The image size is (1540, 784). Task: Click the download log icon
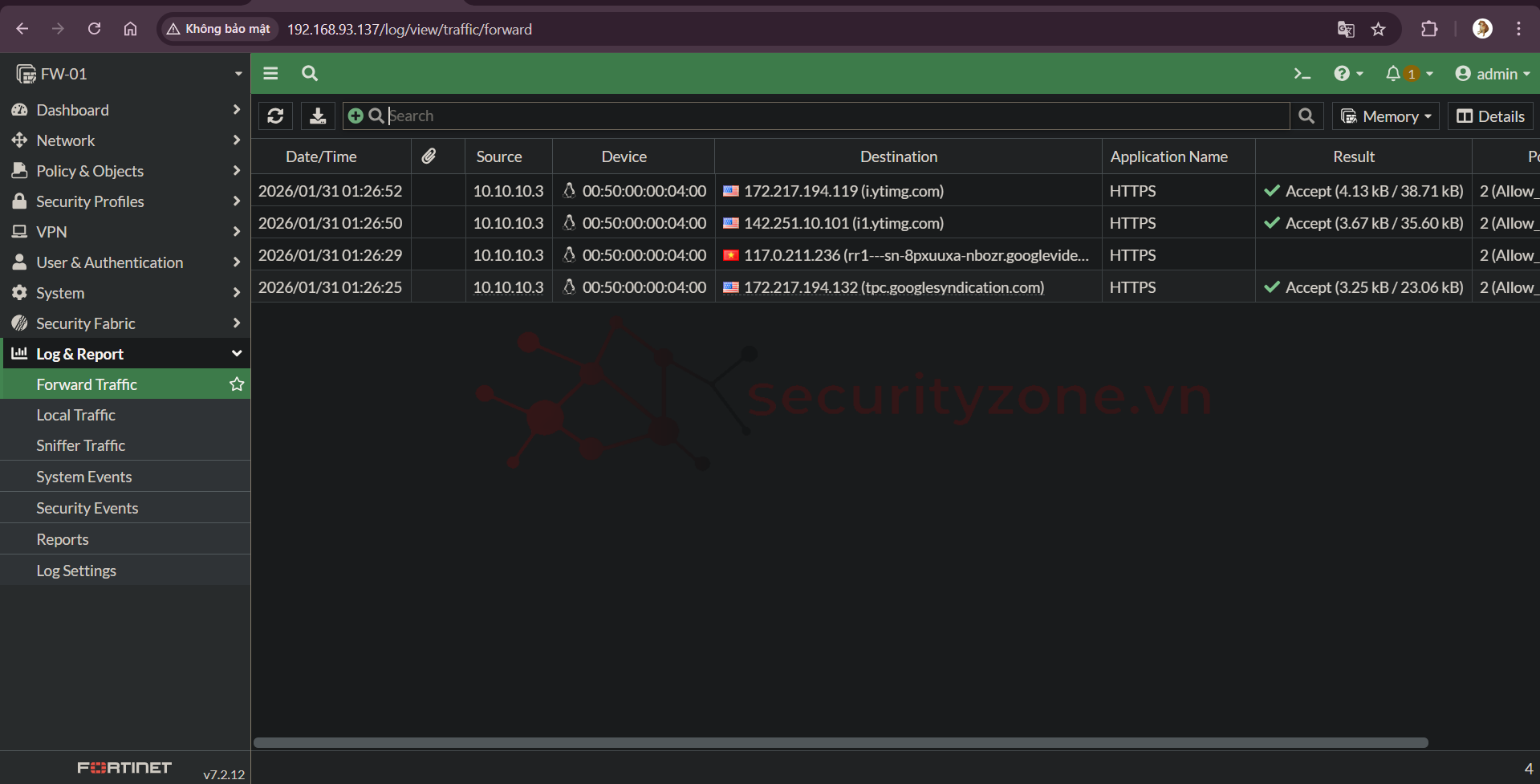pyautogui.click(x=318, y=116)
